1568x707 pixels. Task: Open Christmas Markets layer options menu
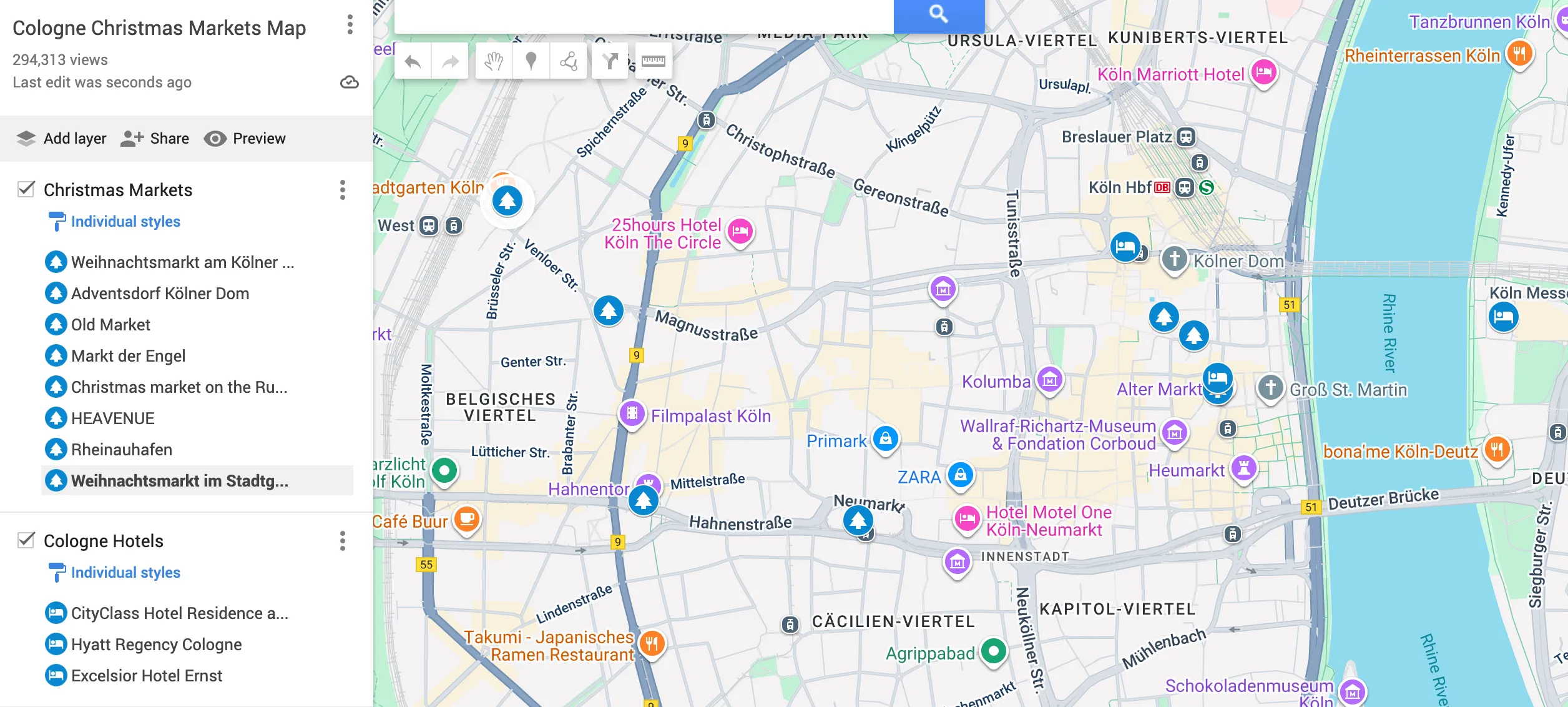pos(342,190)
